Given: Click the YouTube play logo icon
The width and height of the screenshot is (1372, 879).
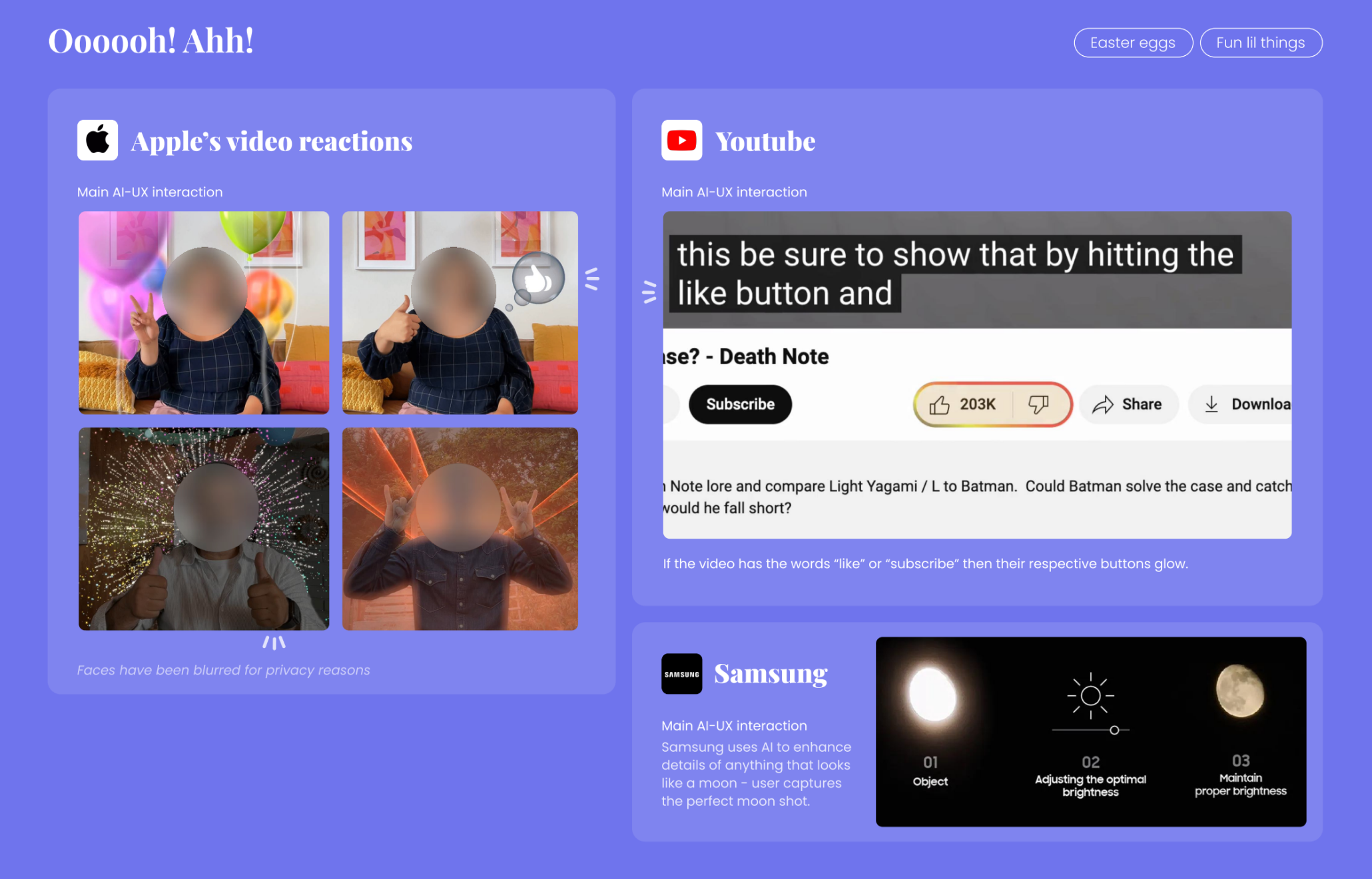Looking at the screenshot, I should coord(681,140).
